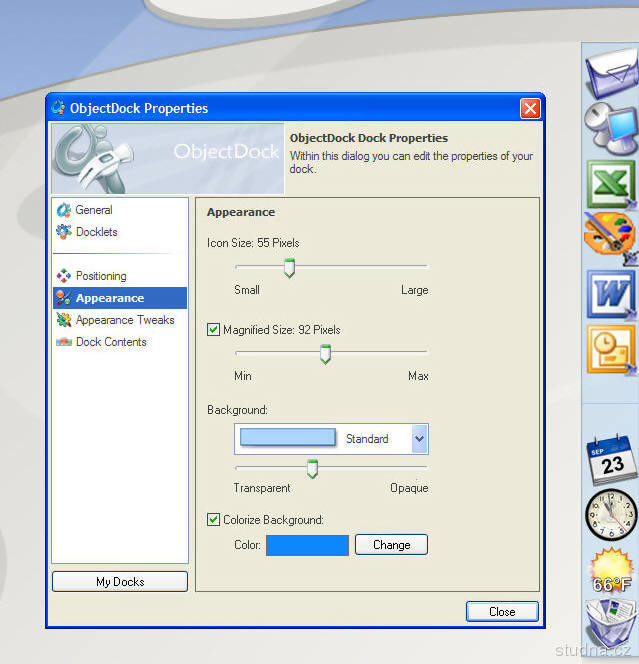Click the Docklets section icon
639x664 pixels.
[x=64, y=232]
